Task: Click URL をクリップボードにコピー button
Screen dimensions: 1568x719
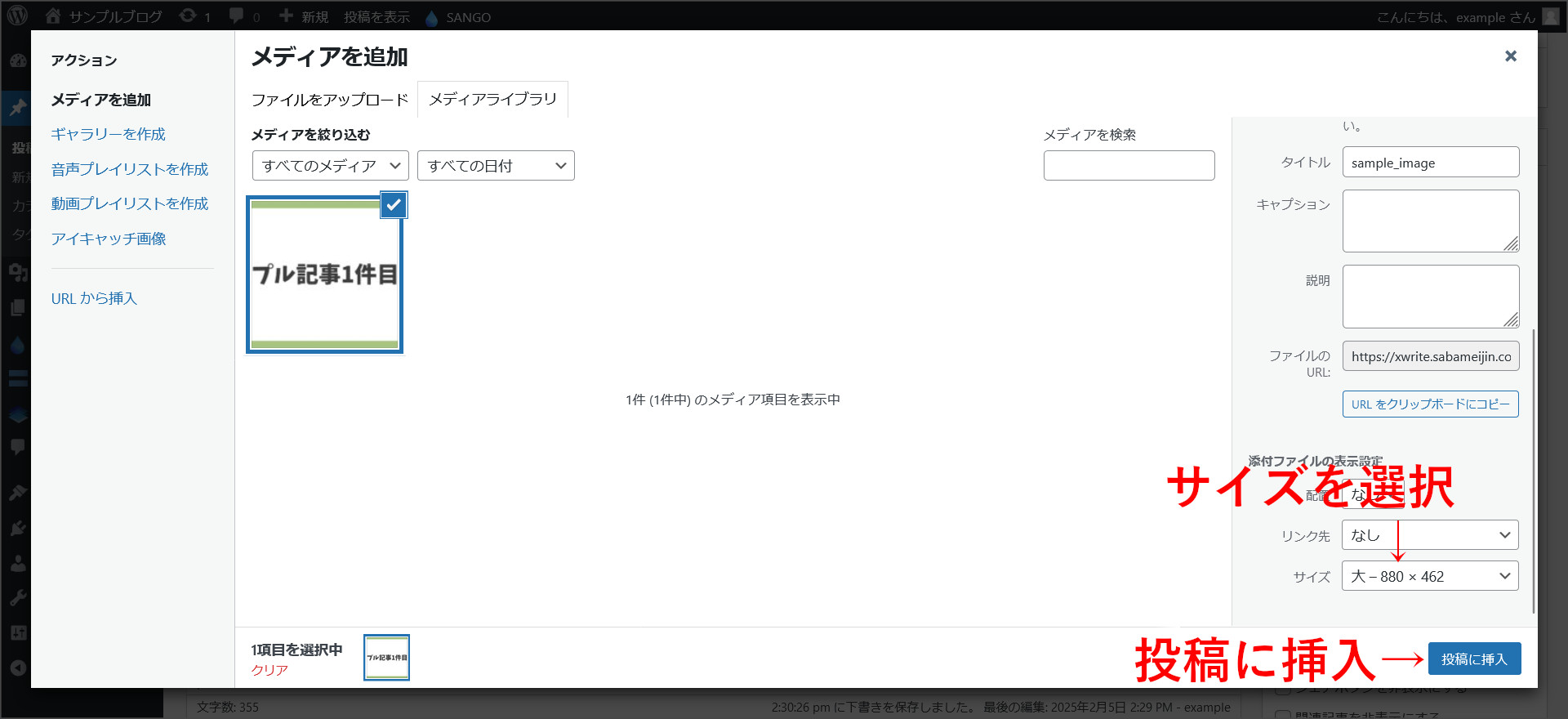Action: pyautogui.click(x=1430, y=404)
